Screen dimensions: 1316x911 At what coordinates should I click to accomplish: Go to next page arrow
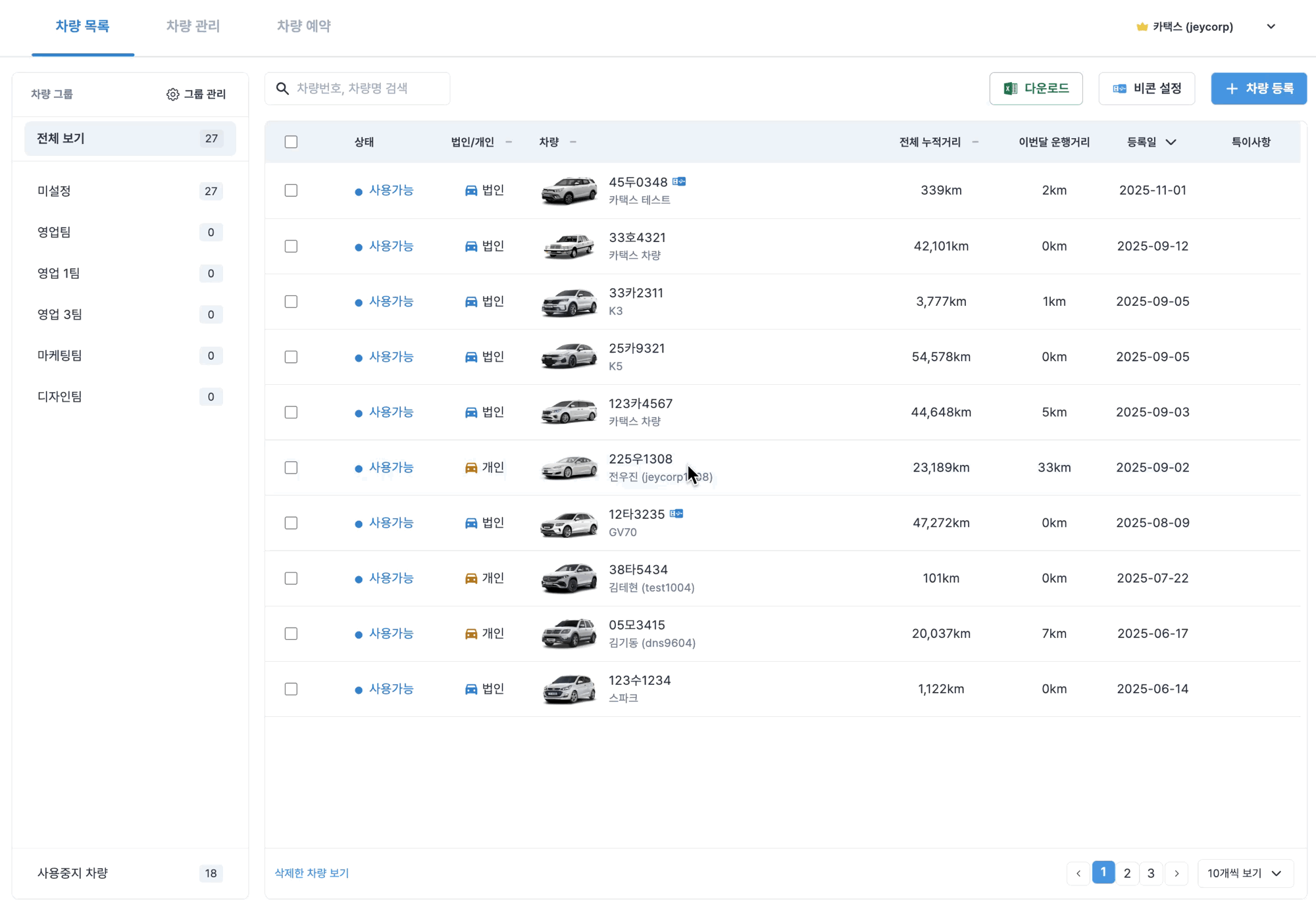(1177, 874)
